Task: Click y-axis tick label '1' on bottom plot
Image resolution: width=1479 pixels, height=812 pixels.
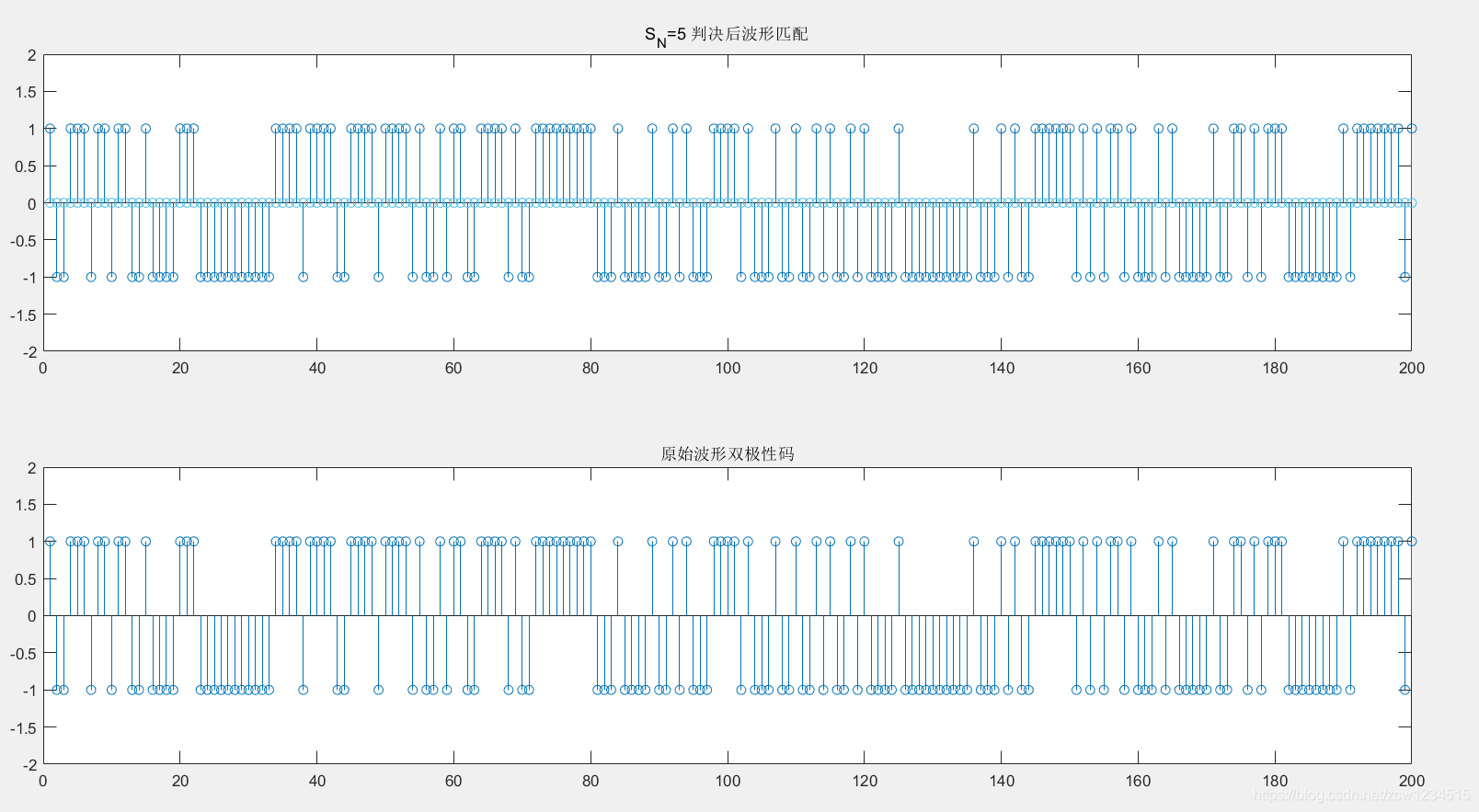Action: tap(32, 543)
